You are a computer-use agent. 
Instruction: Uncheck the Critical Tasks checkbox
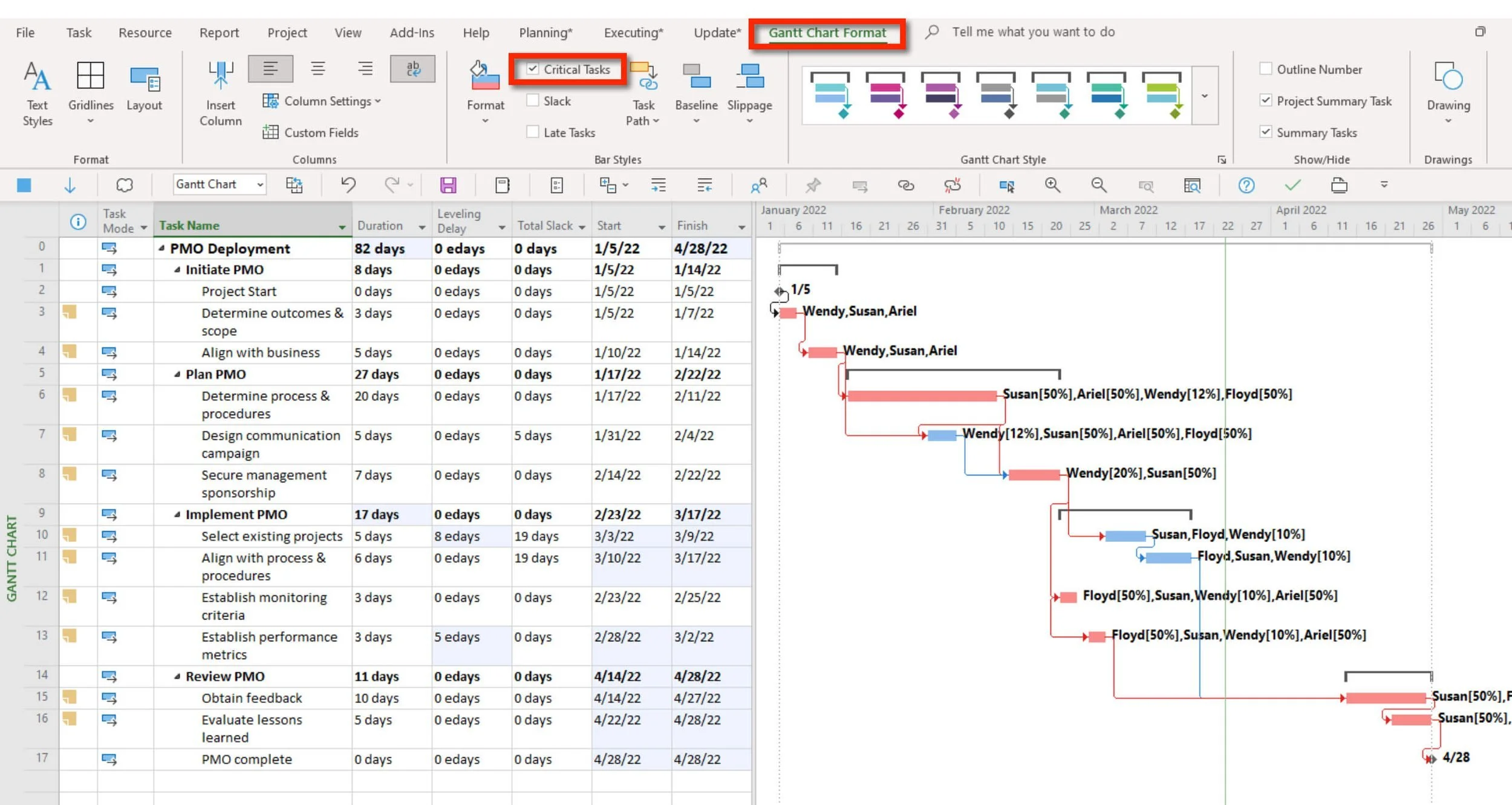pyautogui.click(x=533, y=69)
